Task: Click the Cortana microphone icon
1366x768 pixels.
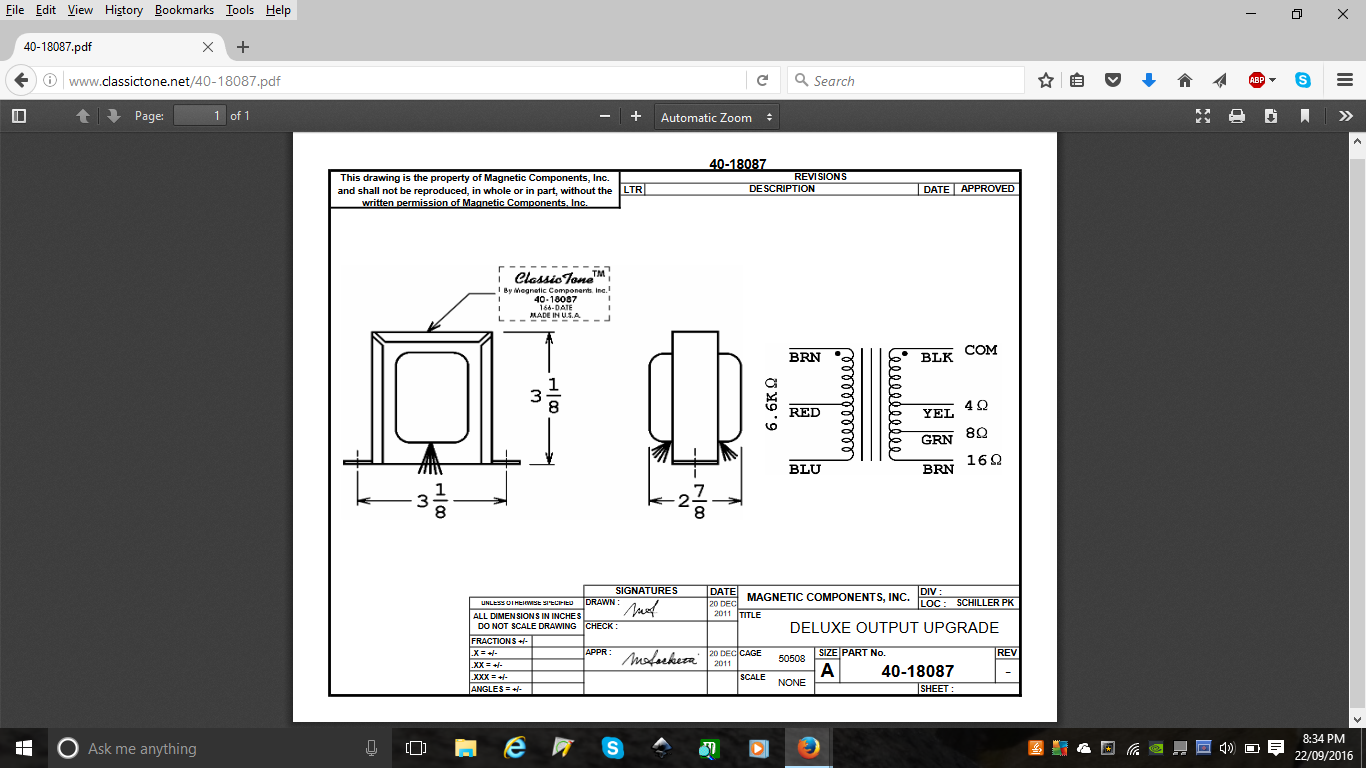Action: (371, 748)
